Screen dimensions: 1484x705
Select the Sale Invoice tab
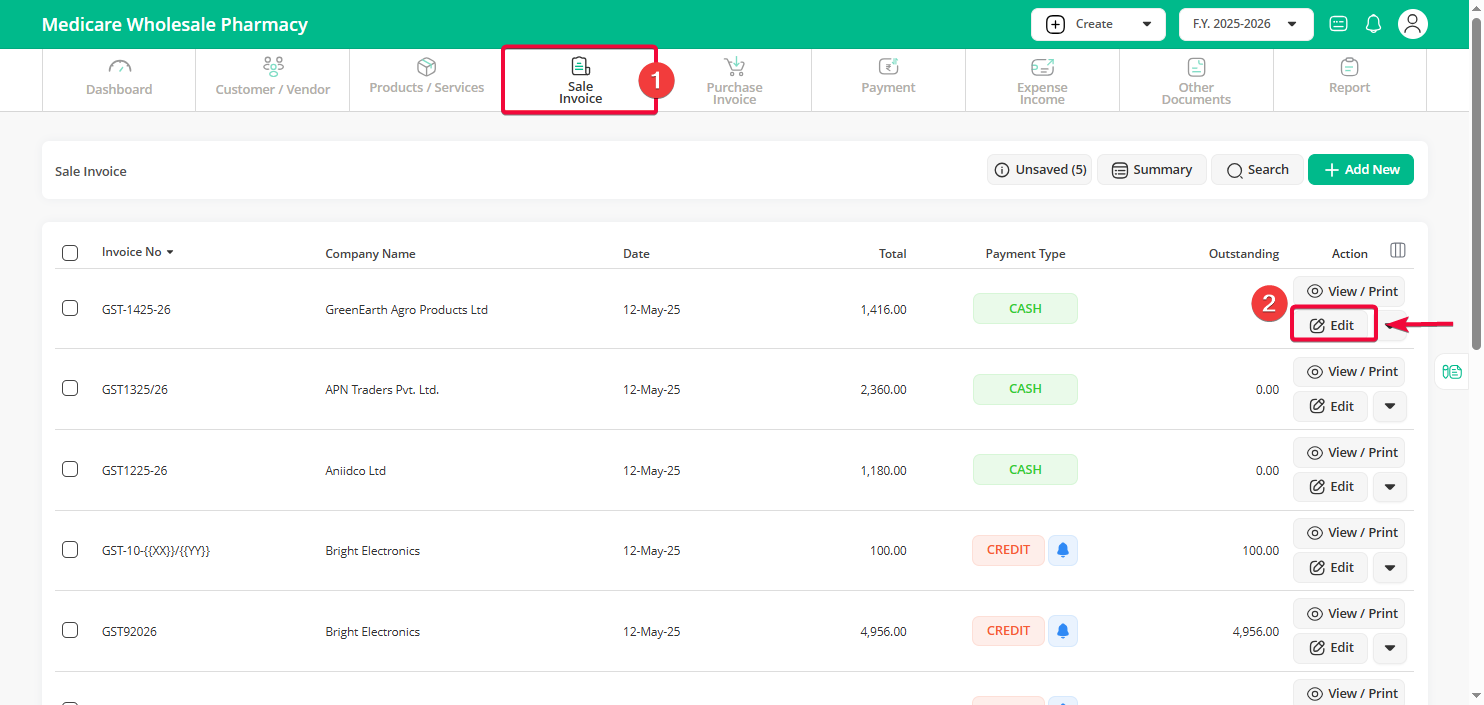[x=580, y=80]
